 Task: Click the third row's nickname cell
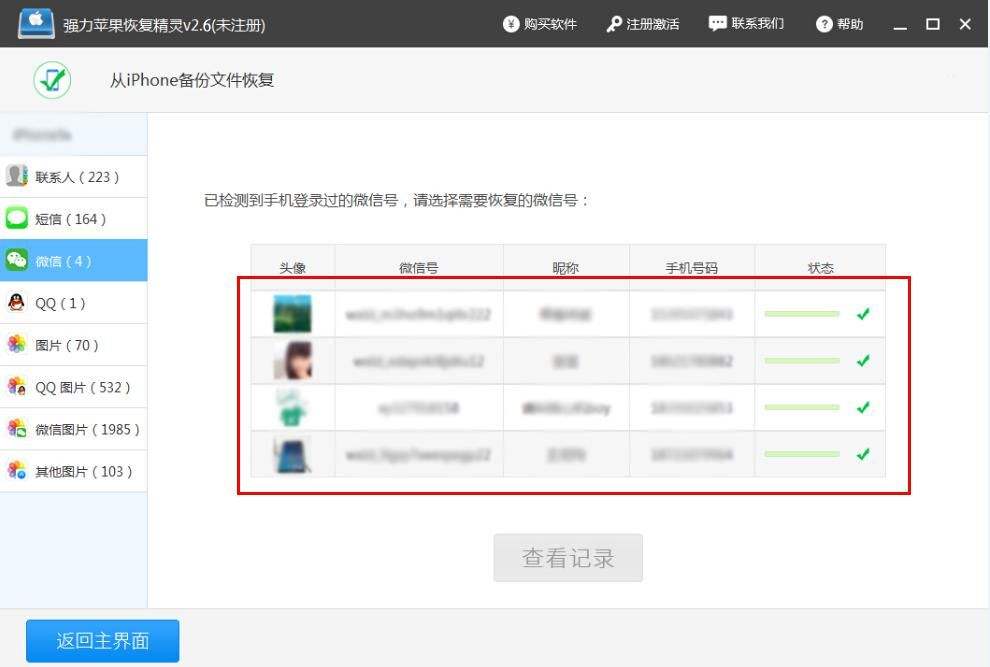coord(566,407)
